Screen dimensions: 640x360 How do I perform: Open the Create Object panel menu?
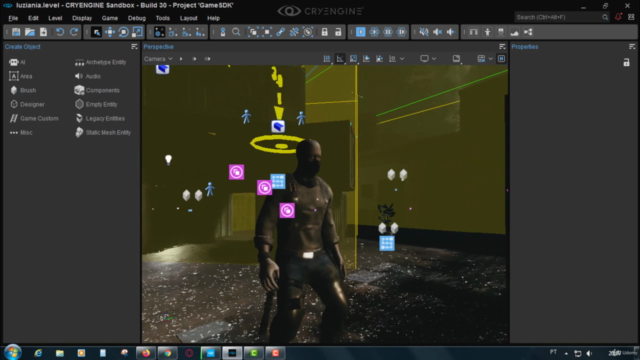coord(134,47)
